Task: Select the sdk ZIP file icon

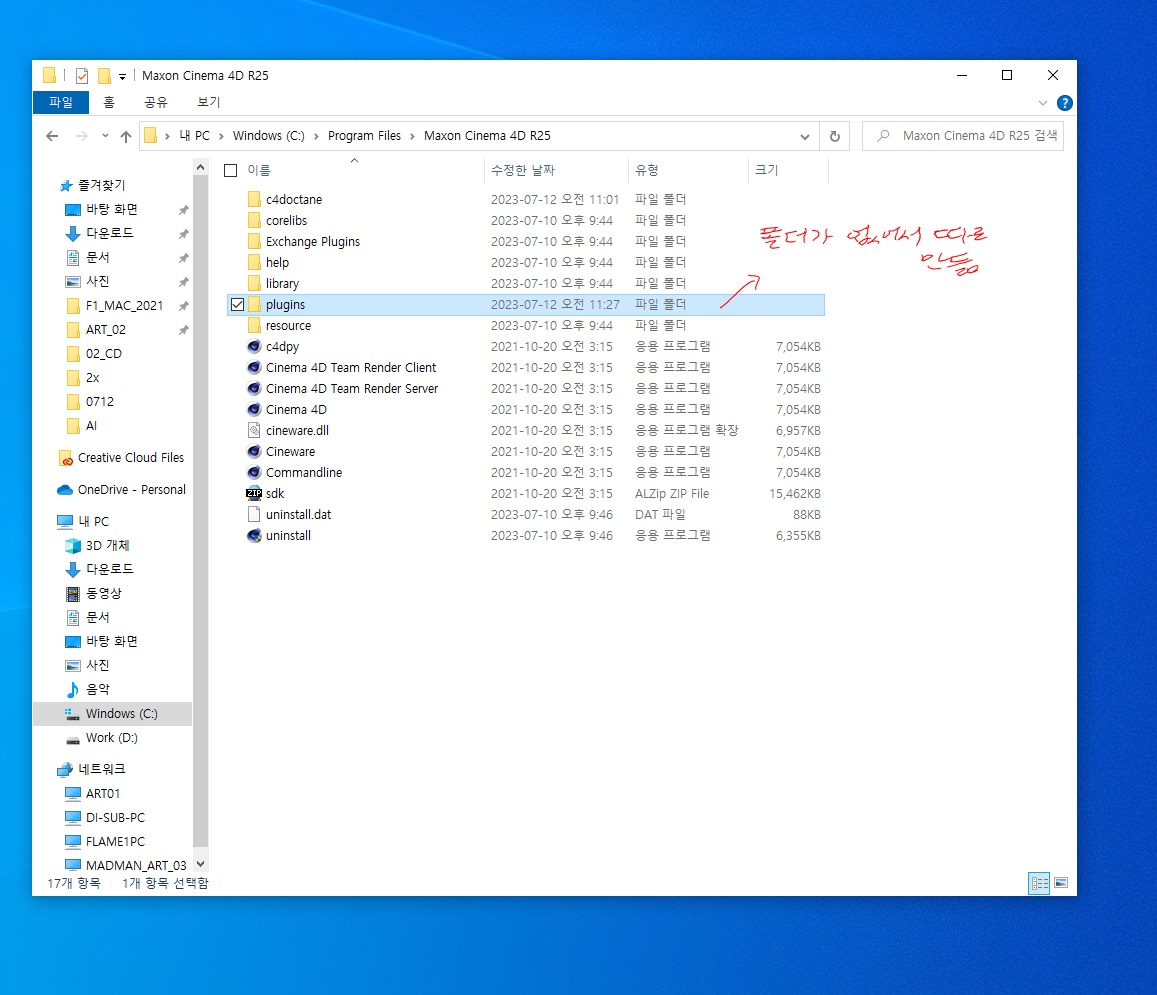Action: pos(254,493)
